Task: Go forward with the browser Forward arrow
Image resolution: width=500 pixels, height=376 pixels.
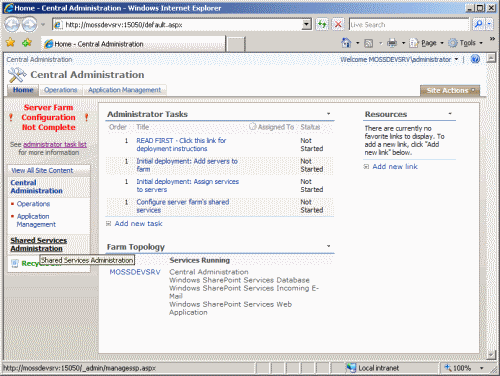Action: (x=30, y=24)
